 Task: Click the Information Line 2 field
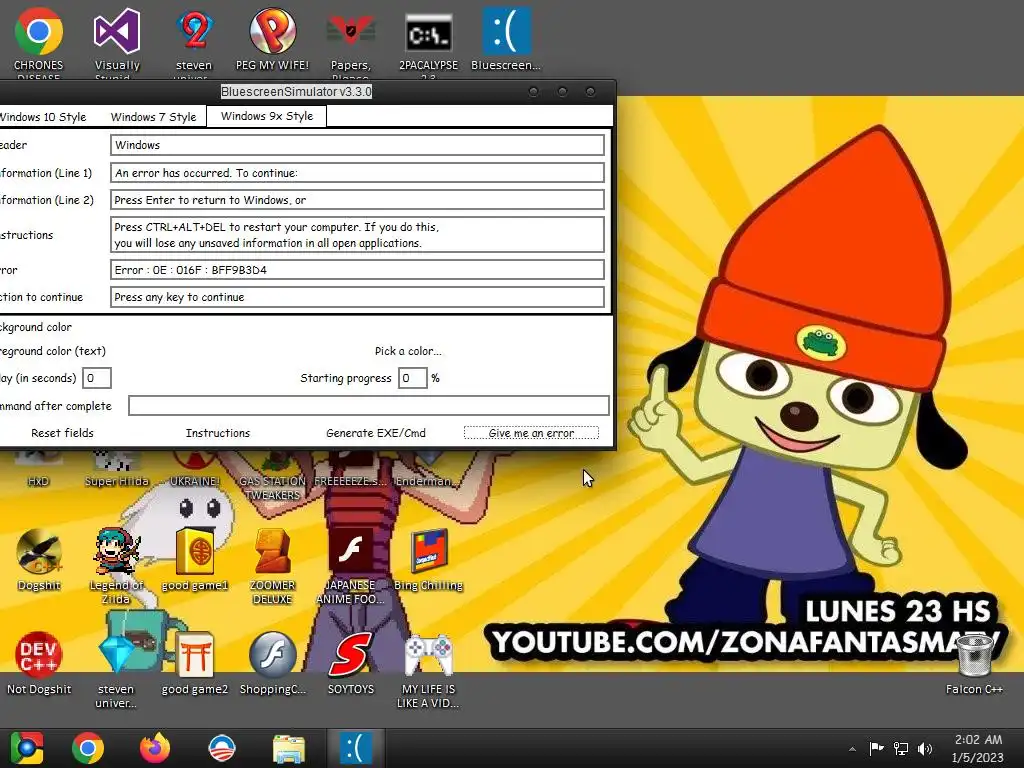(x=357, y=200)
